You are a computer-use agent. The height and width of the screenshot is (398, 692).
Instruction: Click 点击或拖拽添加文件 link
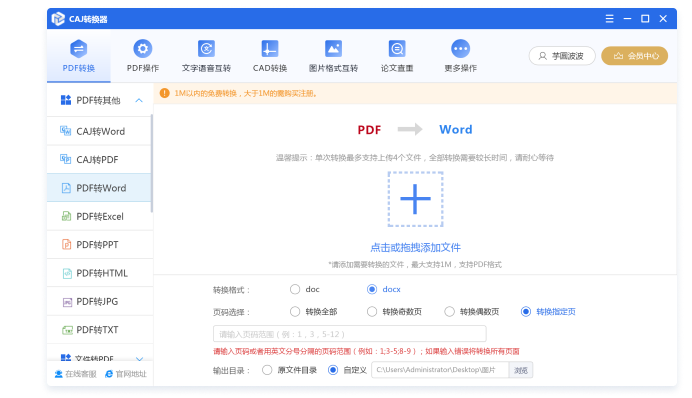click(415, 248)
